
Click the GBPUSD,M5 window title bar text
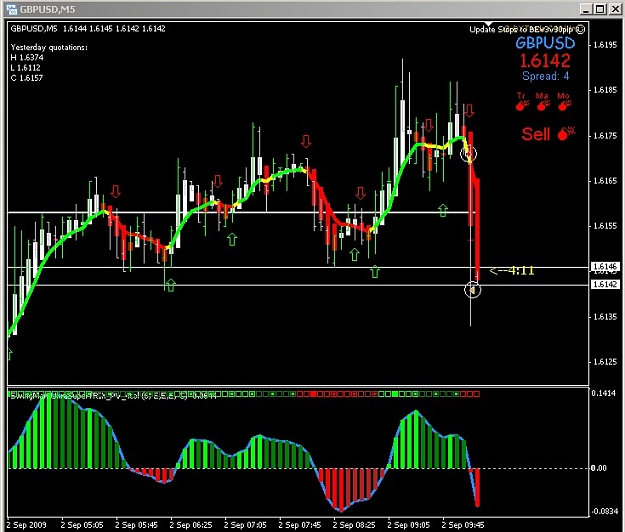tap(47, 10)
